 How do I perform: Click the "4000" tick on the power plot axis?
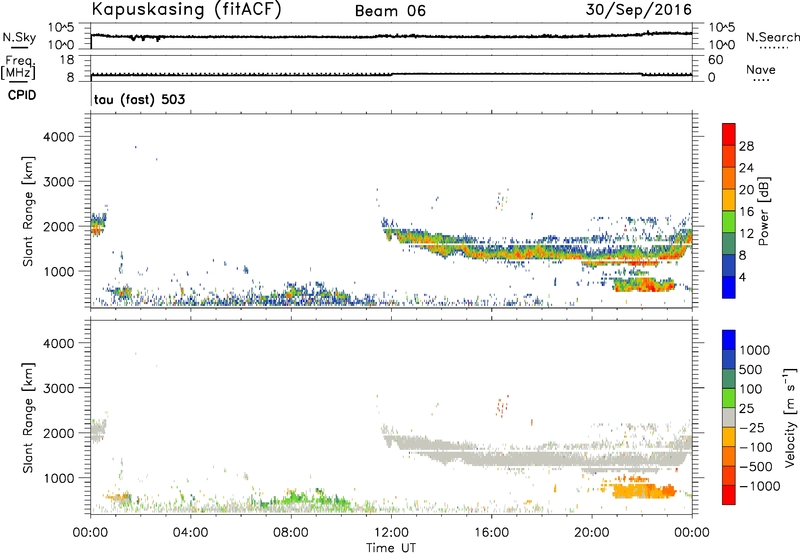(58, 137)
